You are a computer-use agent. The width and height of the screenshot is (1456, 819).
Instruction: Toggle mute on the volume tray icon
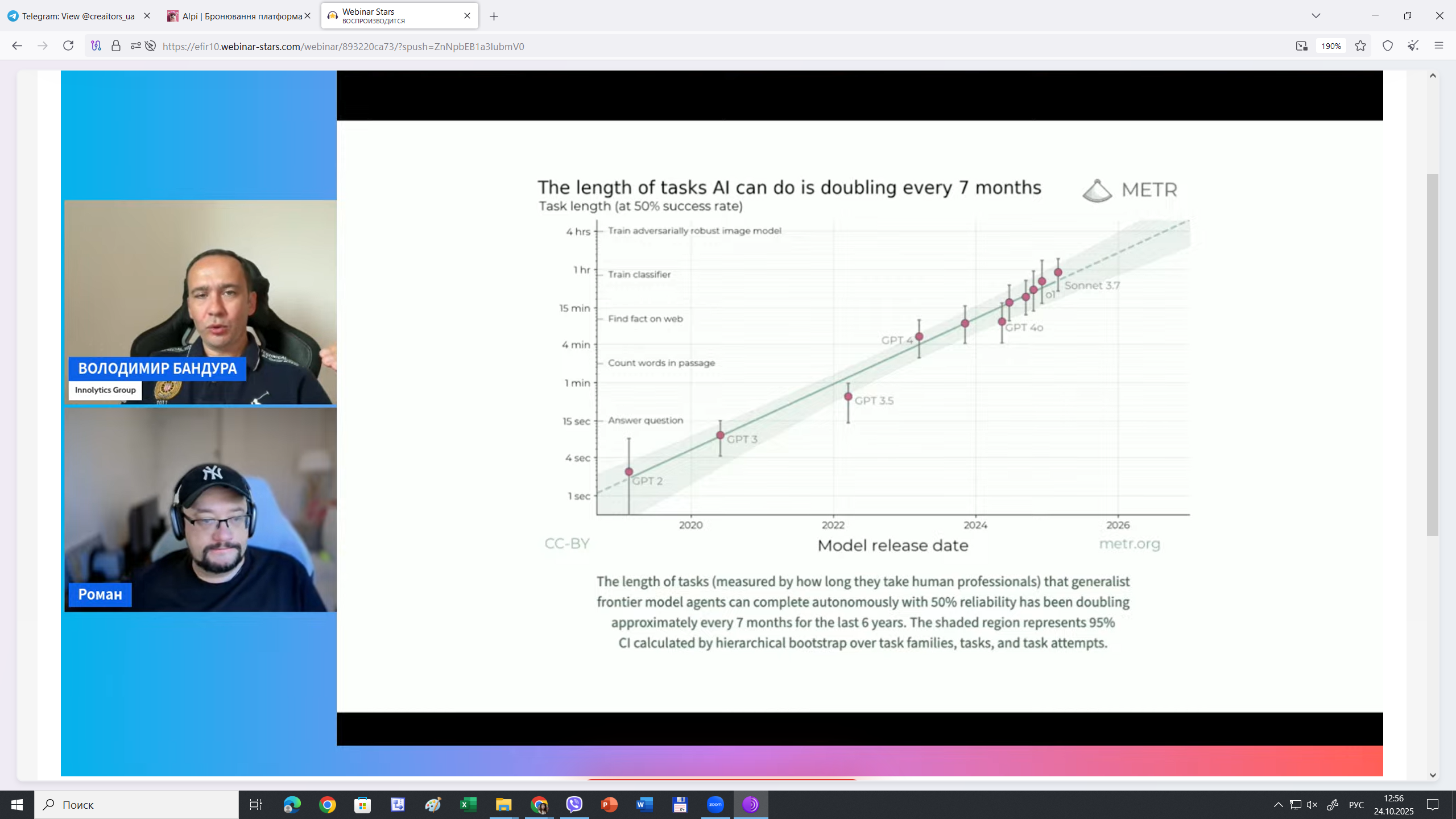(1313, 805)
